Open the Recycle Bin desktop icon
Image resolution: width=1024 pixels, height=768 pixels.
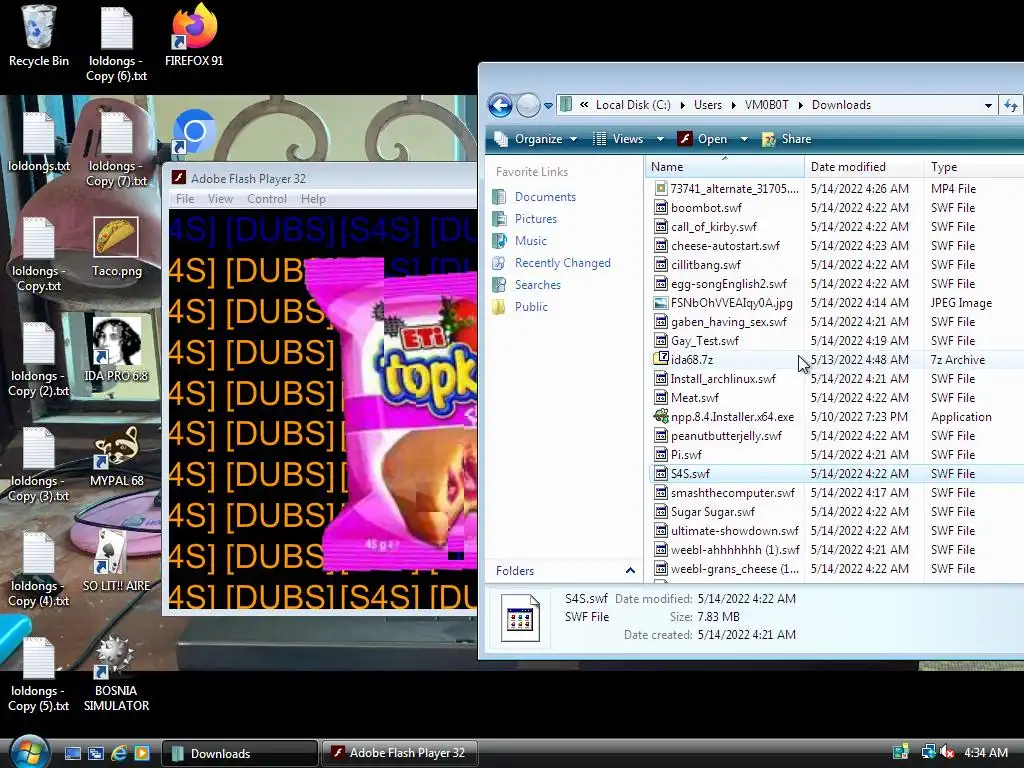click(x=39, y=36)
